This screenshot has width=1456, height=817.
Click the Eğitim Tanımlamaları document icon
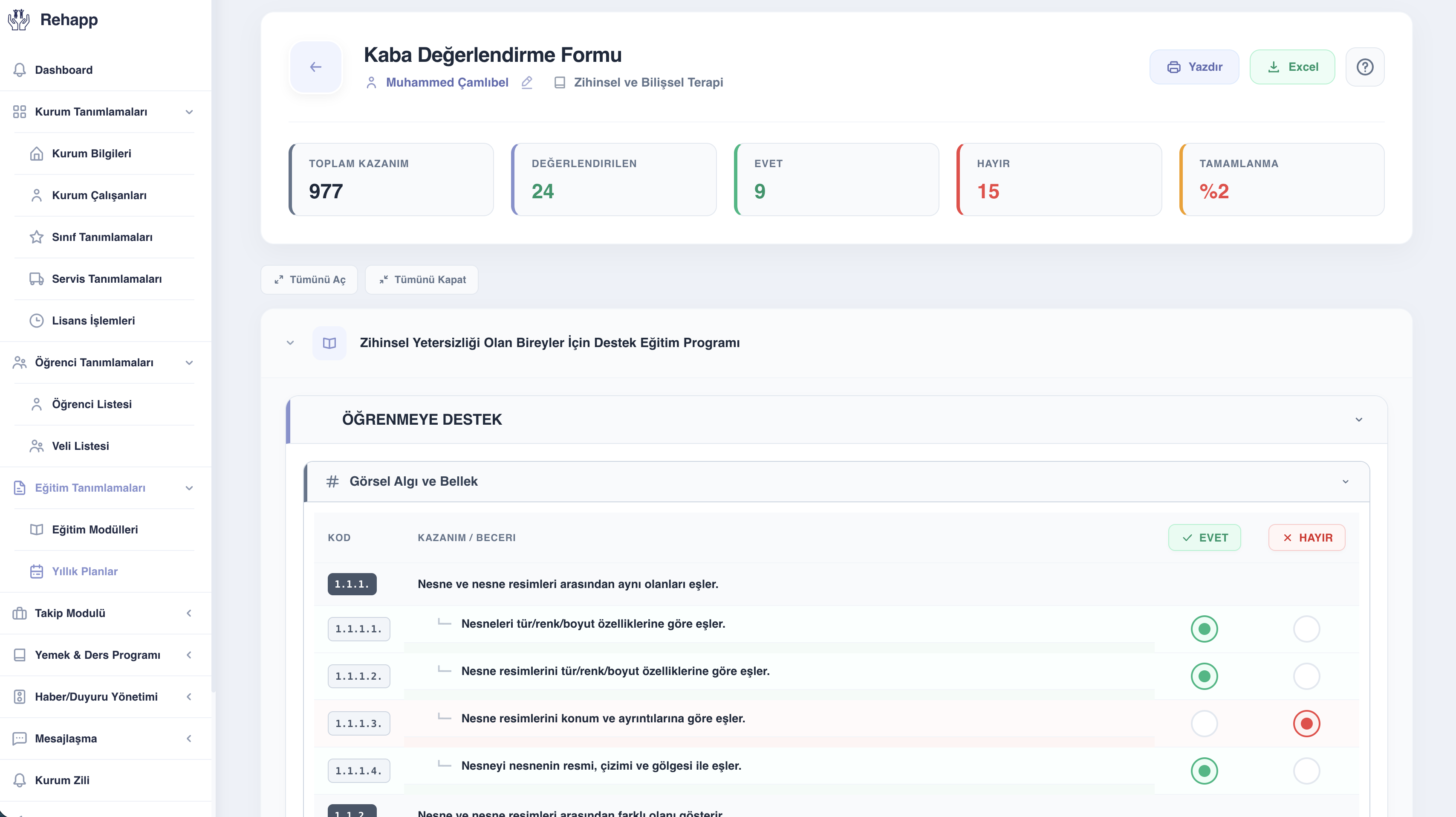pyautogui.click(x=20, y=488)
